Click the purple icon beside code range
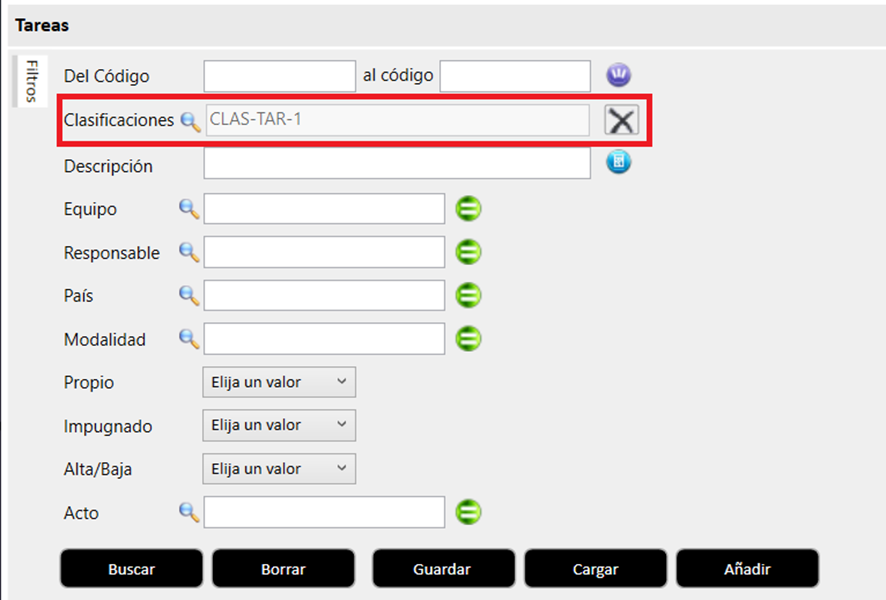This screenshot has width=886, height=600. 620,75
